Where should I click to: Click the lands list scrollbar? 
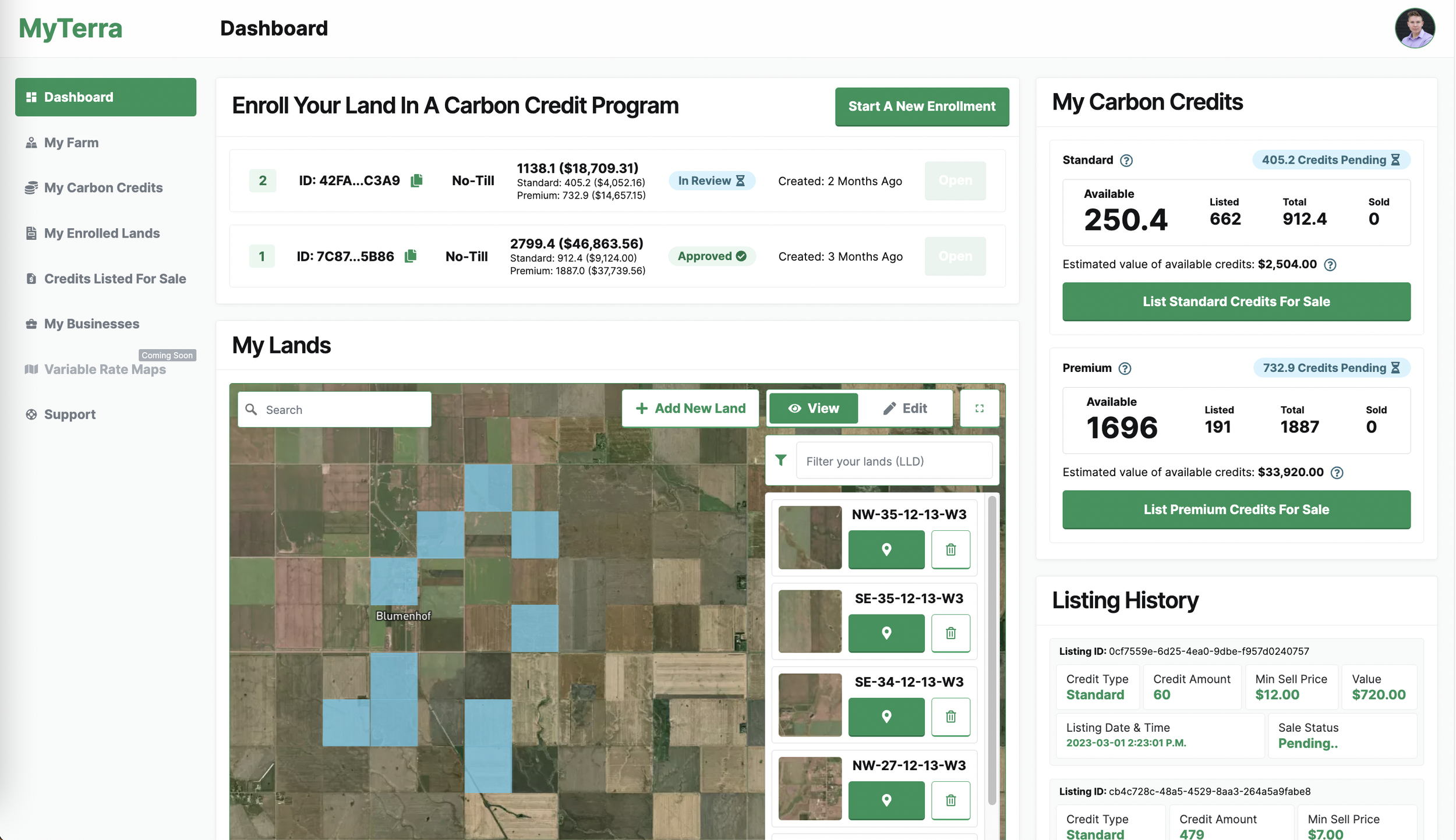992,649
